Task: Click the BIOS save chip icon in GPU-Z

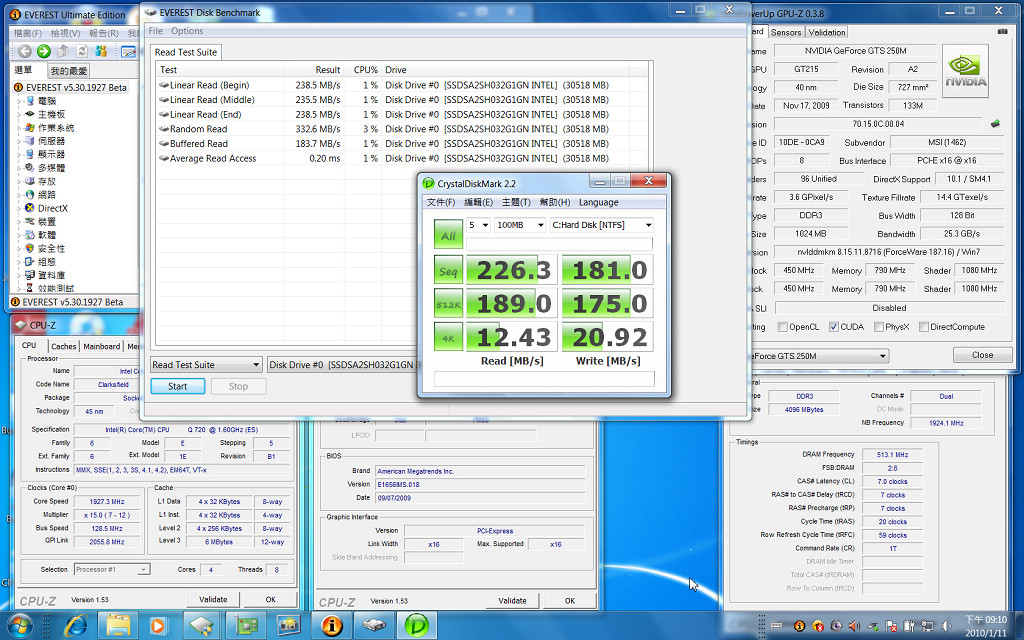Action: pyautogui.click(x=995, y=123)
